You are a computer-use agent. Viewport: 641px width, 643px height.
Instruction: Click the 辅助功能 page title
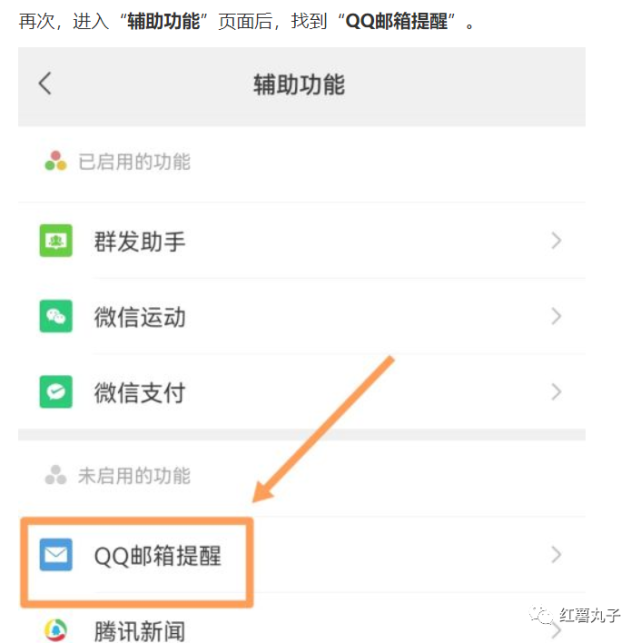tap(299, 85)
